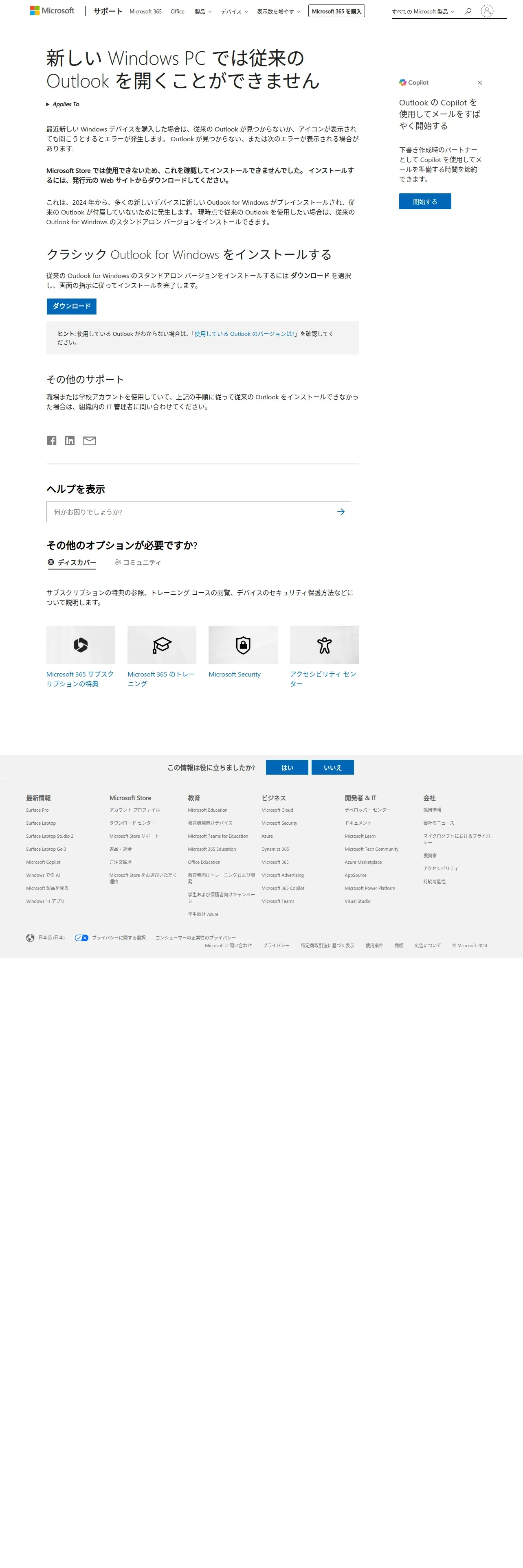Click the globe language icon in footer

30,937
